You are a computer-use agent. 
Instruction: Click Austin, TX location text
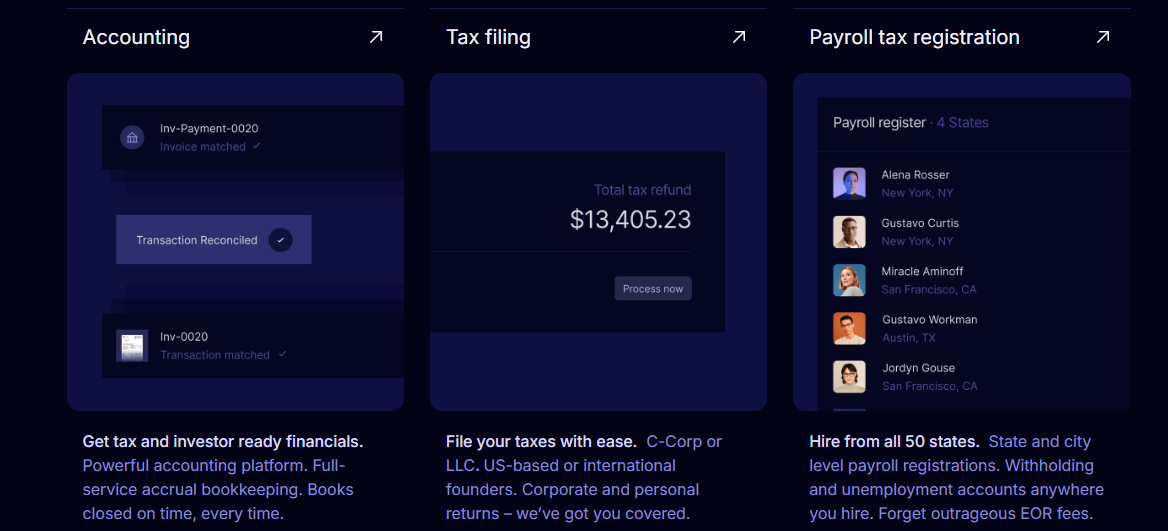[x=909, y=338]
